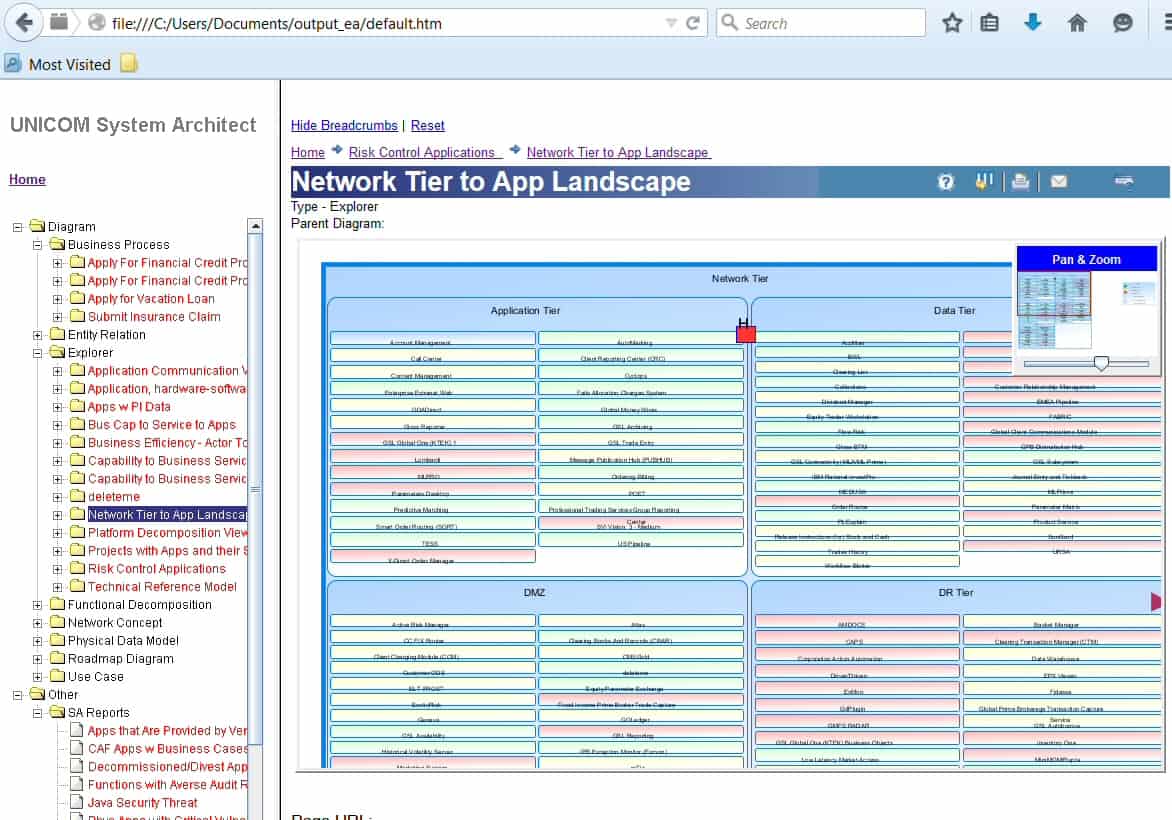Select highlighted Network Tier to App Landscape item
This screenshot has height=820, width=1172.
point(167,515)
